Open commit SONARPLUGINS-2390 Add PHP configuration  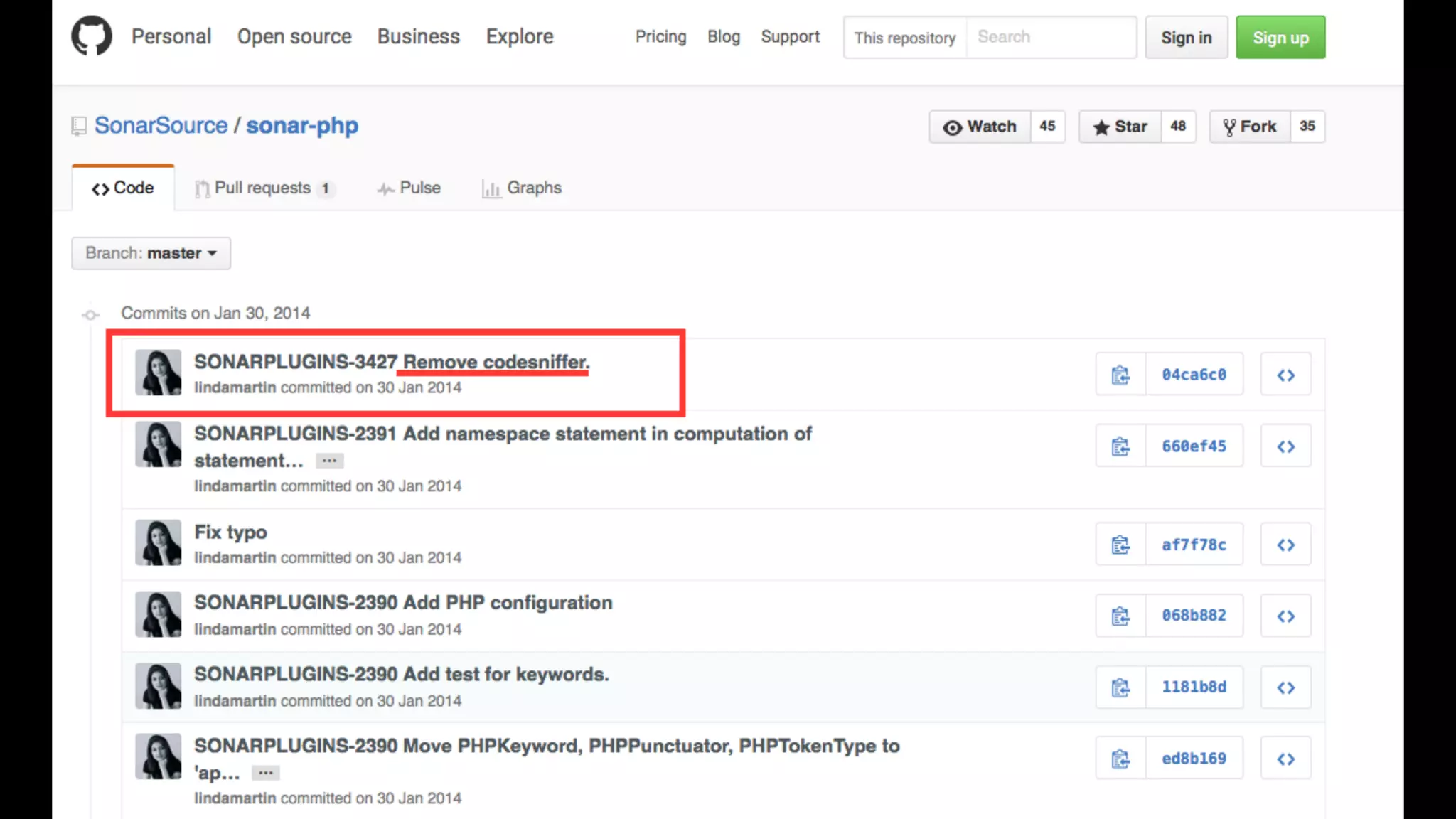point(404,602)
